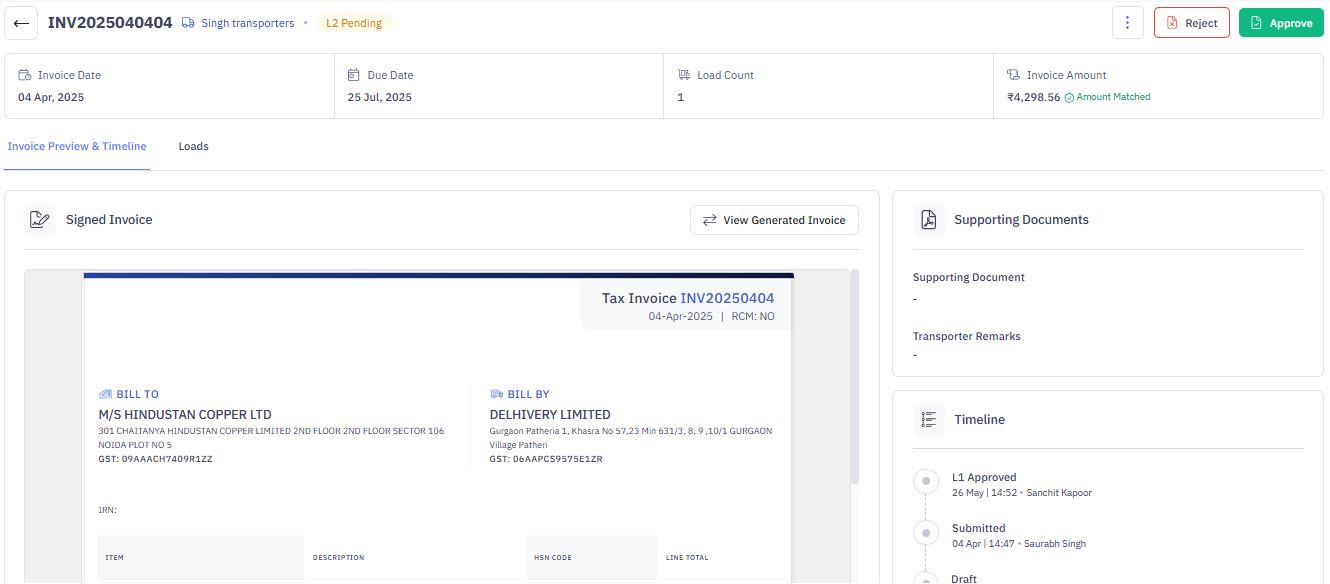The image size is (1330, 584).
Task: Click the Supporting Documents PDF icon
Action: [x=929, y=220]
